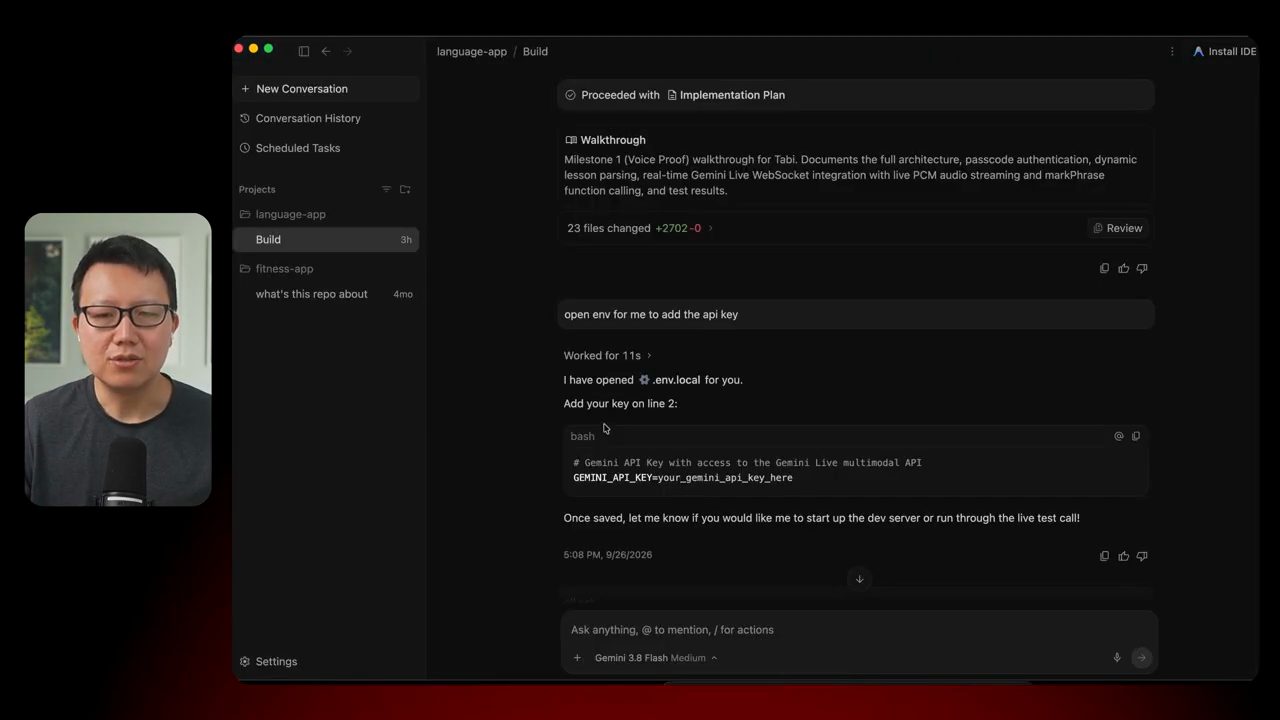Copy the bash code block
This screenshot has height=720, width=1280.
tap(1136, 436)
